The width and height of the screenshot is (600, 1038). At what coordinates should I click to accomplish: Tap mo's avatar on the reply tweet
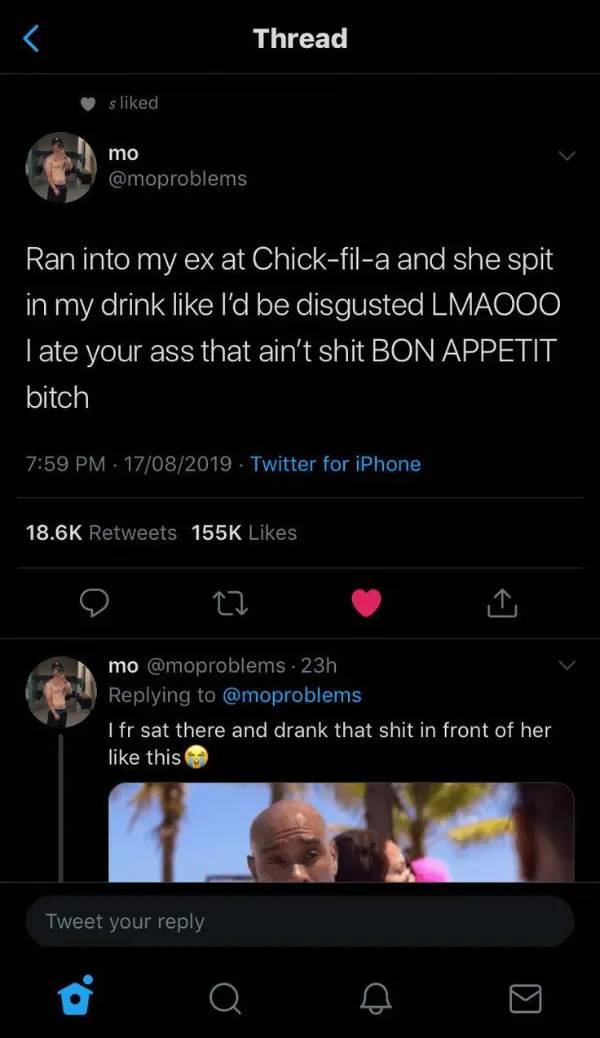coord(61,691)
